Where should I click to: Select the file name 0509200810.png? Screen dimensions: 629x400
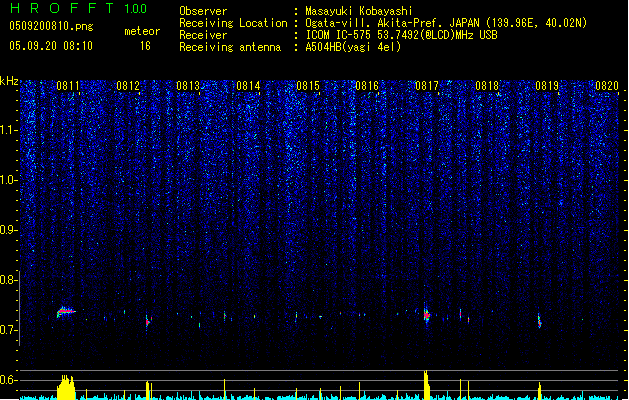[51, 26]
